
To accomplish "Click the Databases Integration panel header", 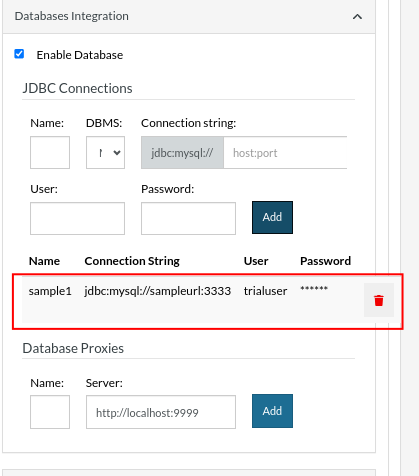I will pos(189,16).
